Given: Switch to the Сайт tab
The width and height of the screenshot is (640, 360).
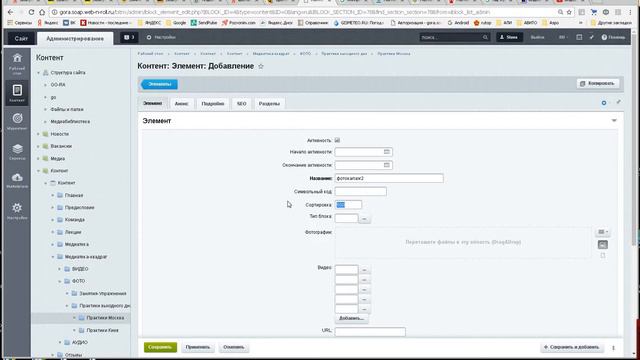Looking at the screenshot, I should (x=21, y=38).
